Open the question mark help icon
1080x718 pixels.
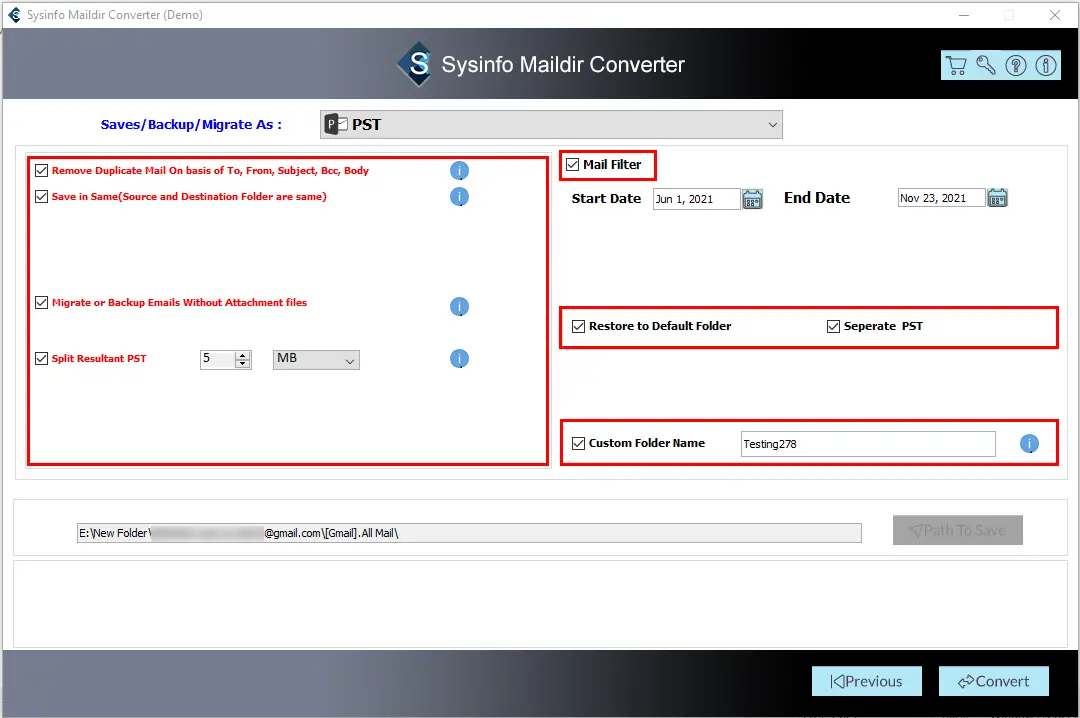[1016, 65]
